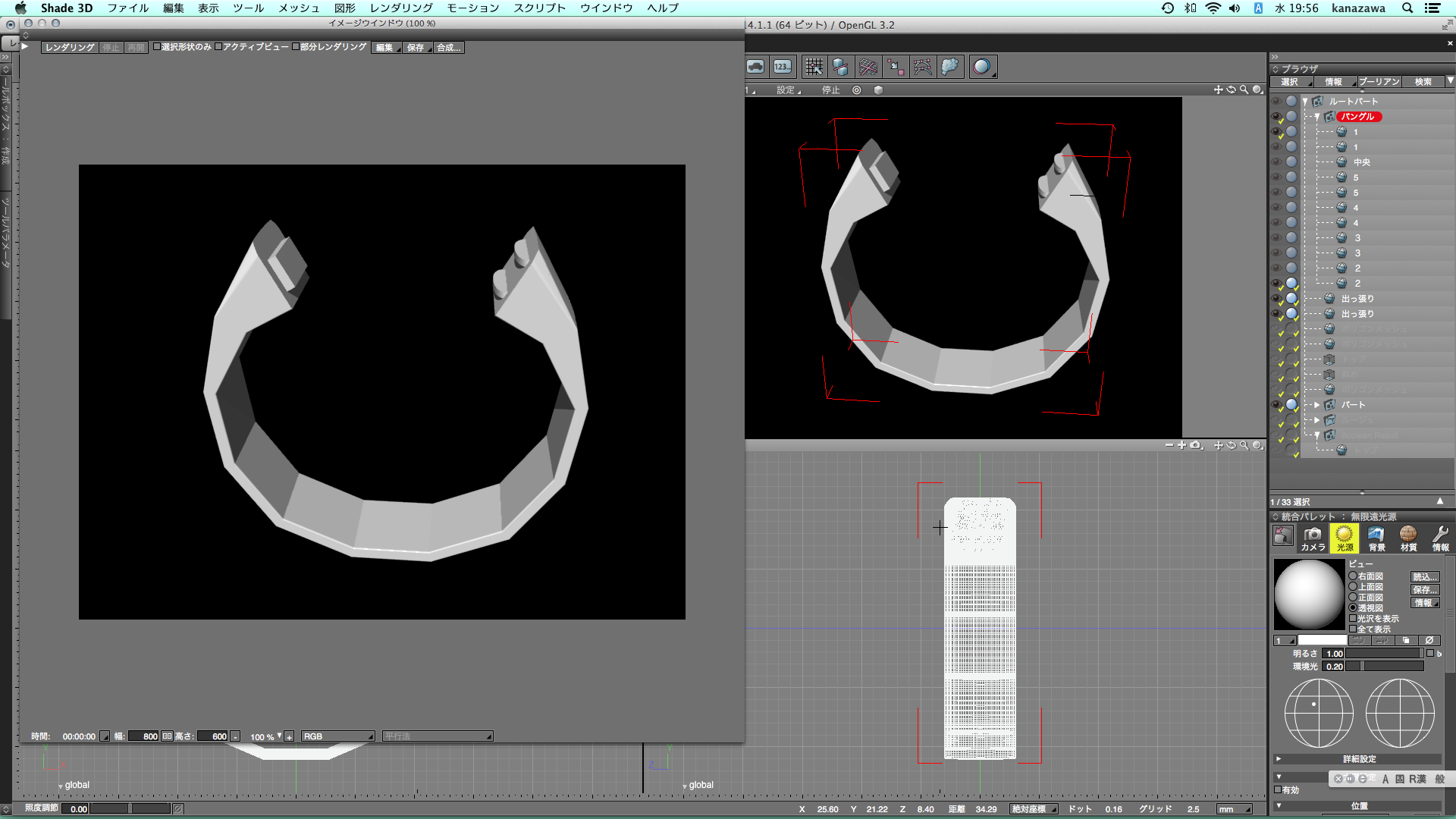Click the cube split object icon
The width and height of the screenshot is (1456, 819).
(x=840, y=67)
